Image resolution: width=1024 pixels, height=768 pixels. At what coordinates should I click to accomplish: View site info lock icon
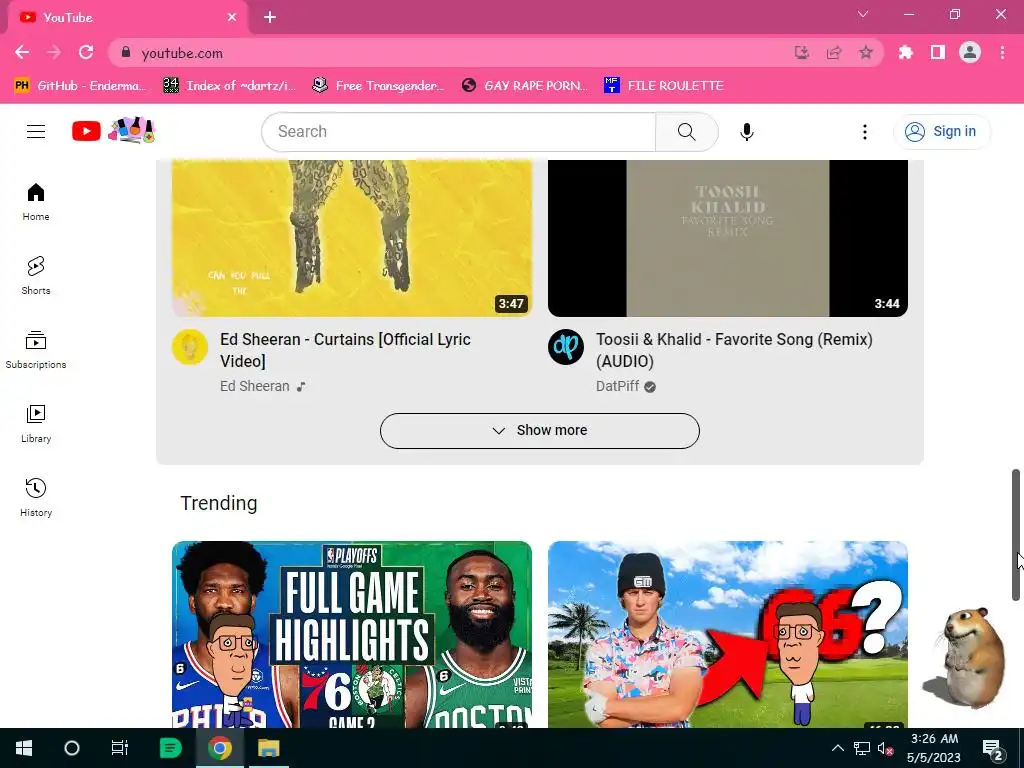[x=126, y=52]
